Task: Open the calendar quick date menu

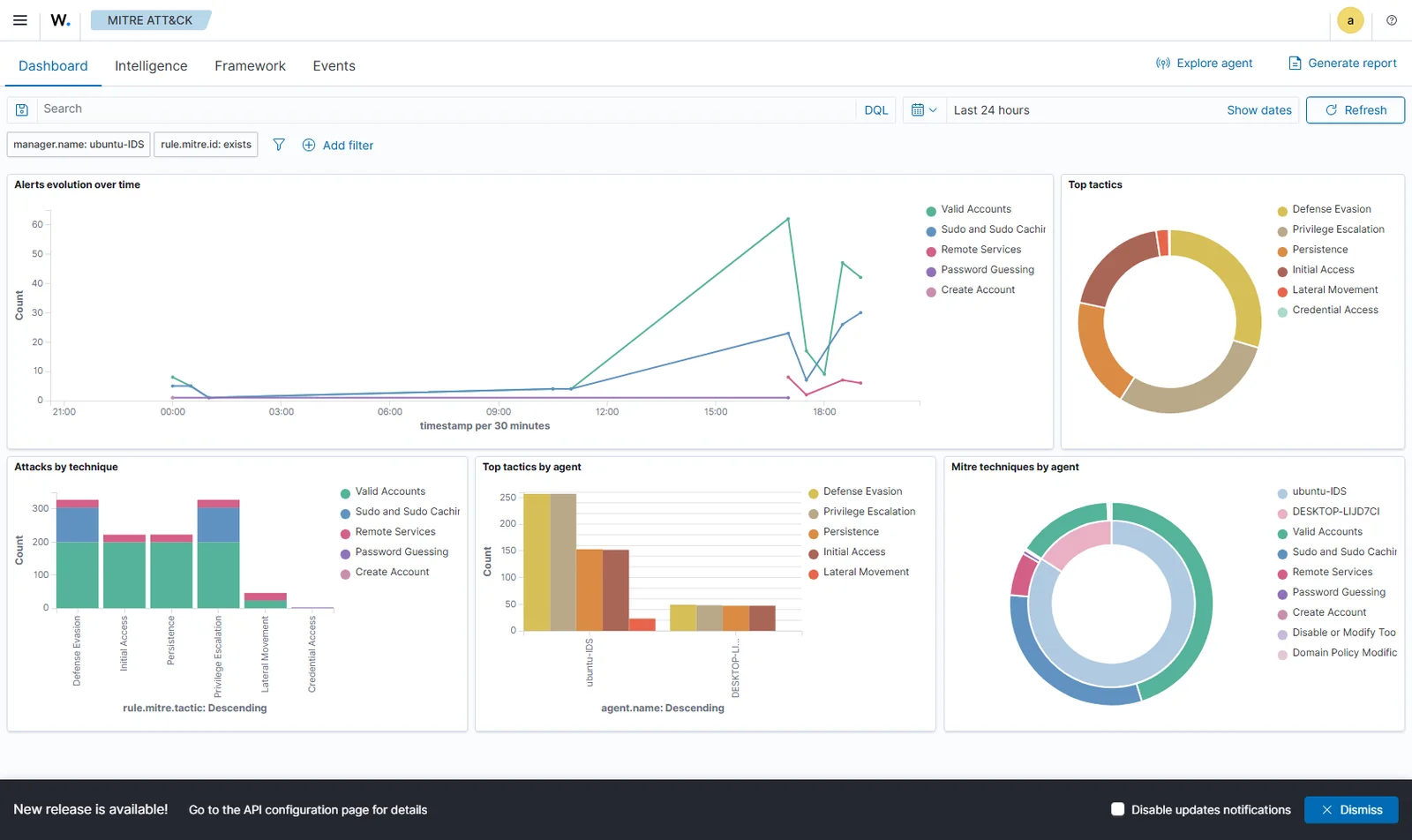Action: 924,110
